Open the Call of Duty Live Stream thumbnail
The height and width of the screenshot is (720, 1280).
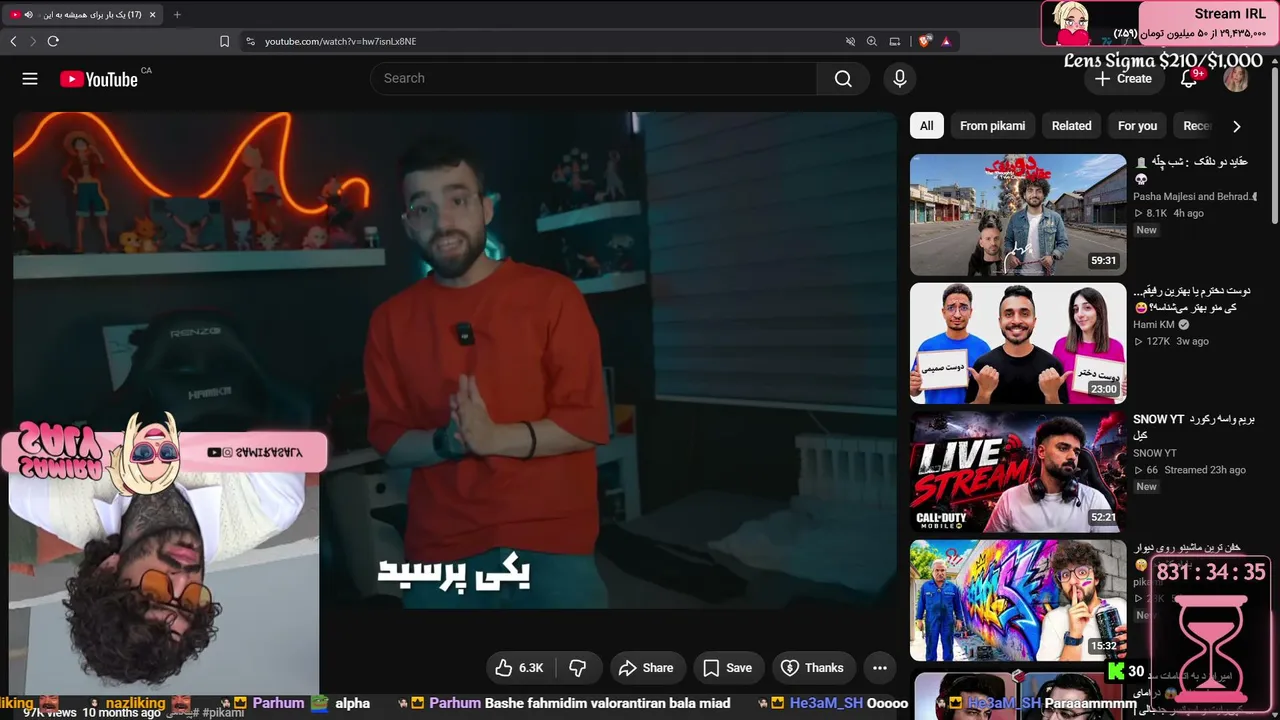coord(1018,472)
